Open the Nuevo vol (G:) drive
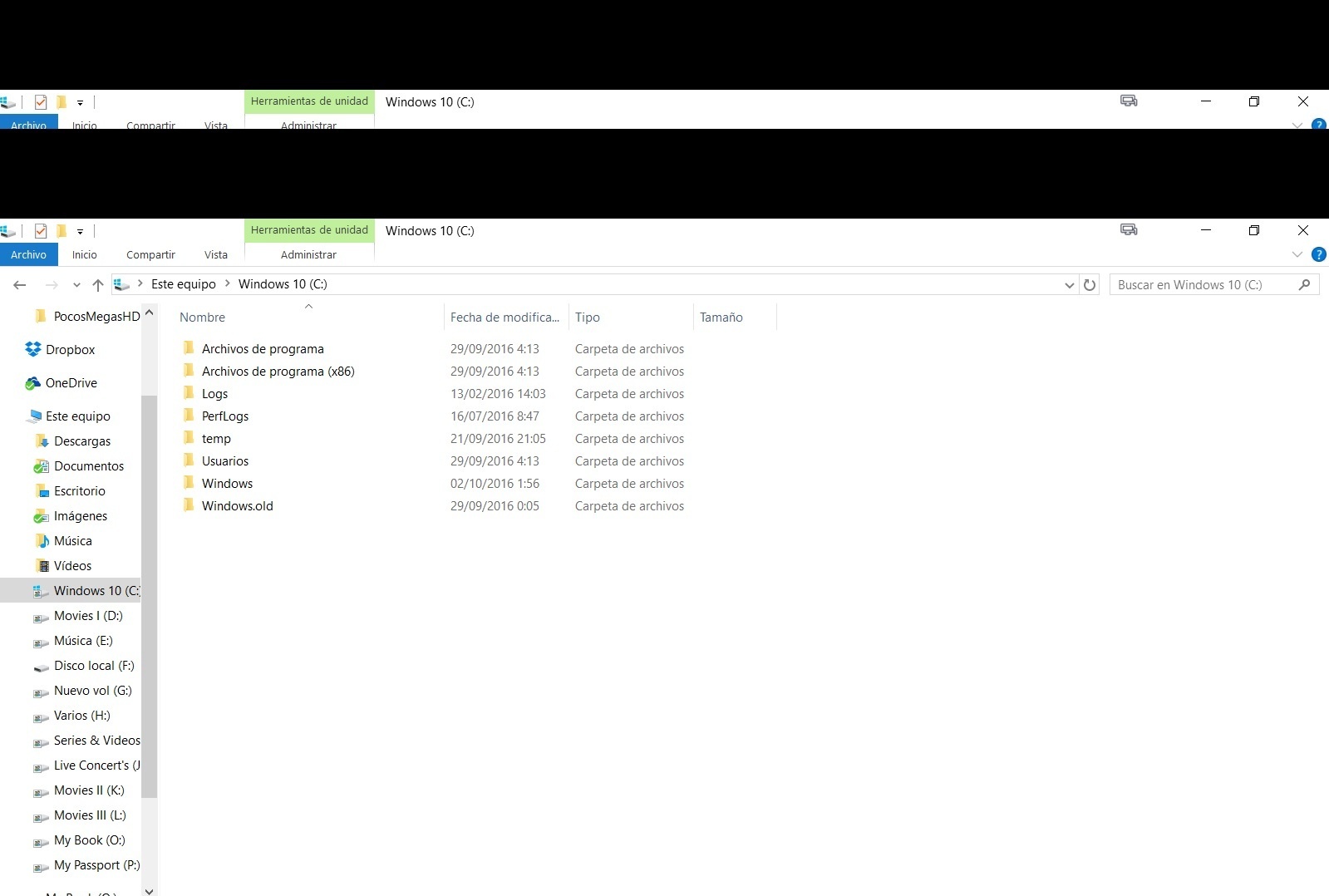This screenshot has height=896, width=1329. (82, 691)
